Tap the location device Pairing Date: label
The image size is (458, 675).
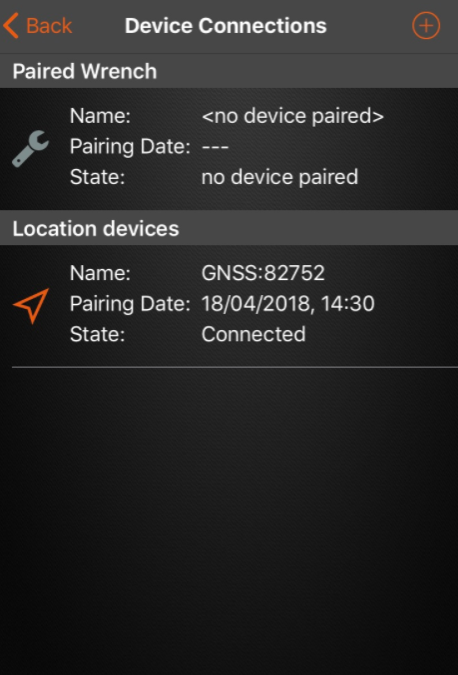130,304
